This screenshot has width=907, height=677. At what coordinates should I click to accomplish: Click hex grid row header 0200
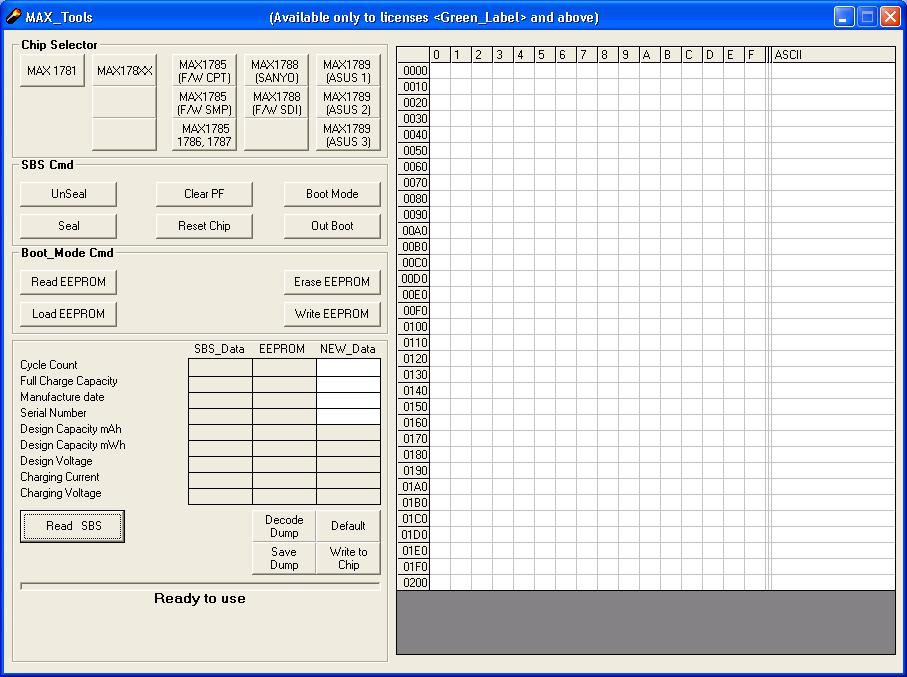tap(414, 583)
